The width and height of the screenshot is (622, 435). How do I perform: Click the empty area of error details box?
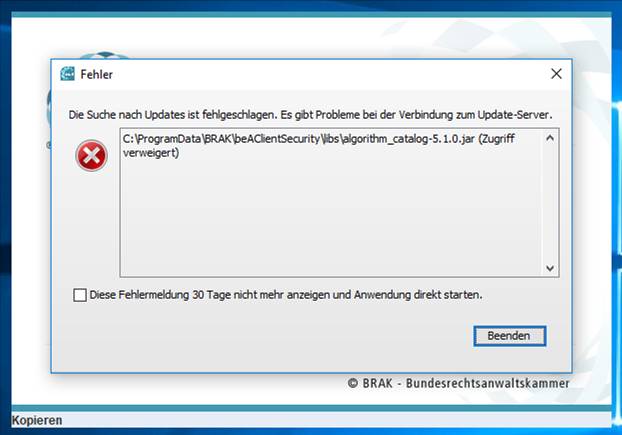tap(330, 218)
